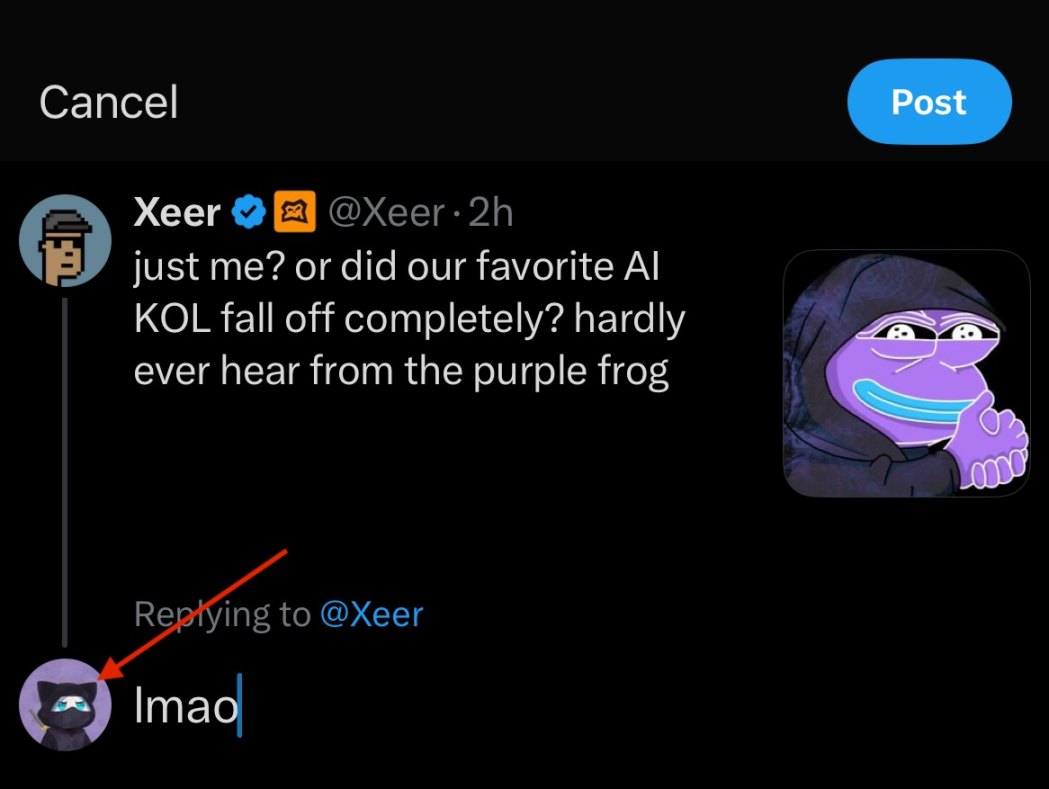Click the @Xeer handle in tweet header
The height and width of the screenshot is (789, 1049).
tap(386, 212)
